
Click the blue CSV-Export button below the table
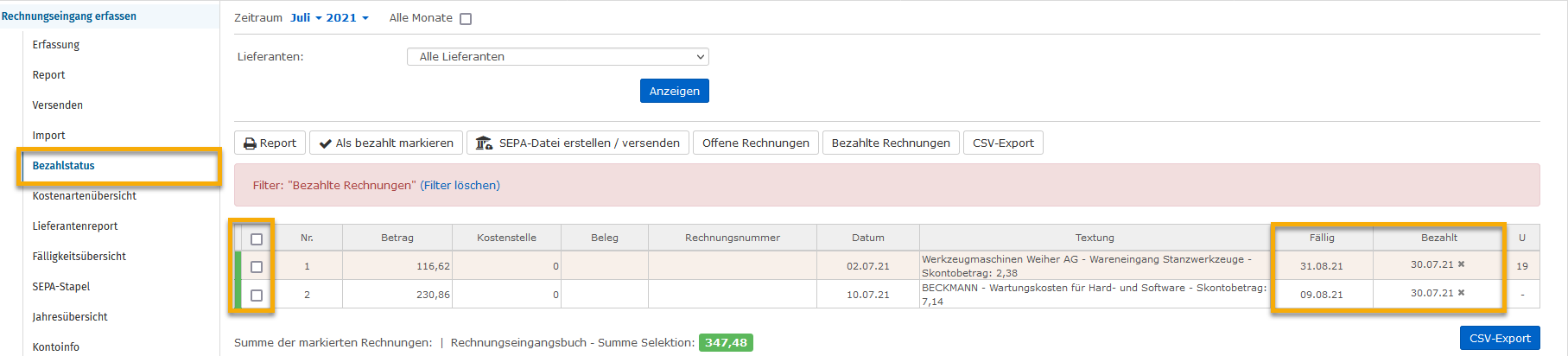[1500, 338]
